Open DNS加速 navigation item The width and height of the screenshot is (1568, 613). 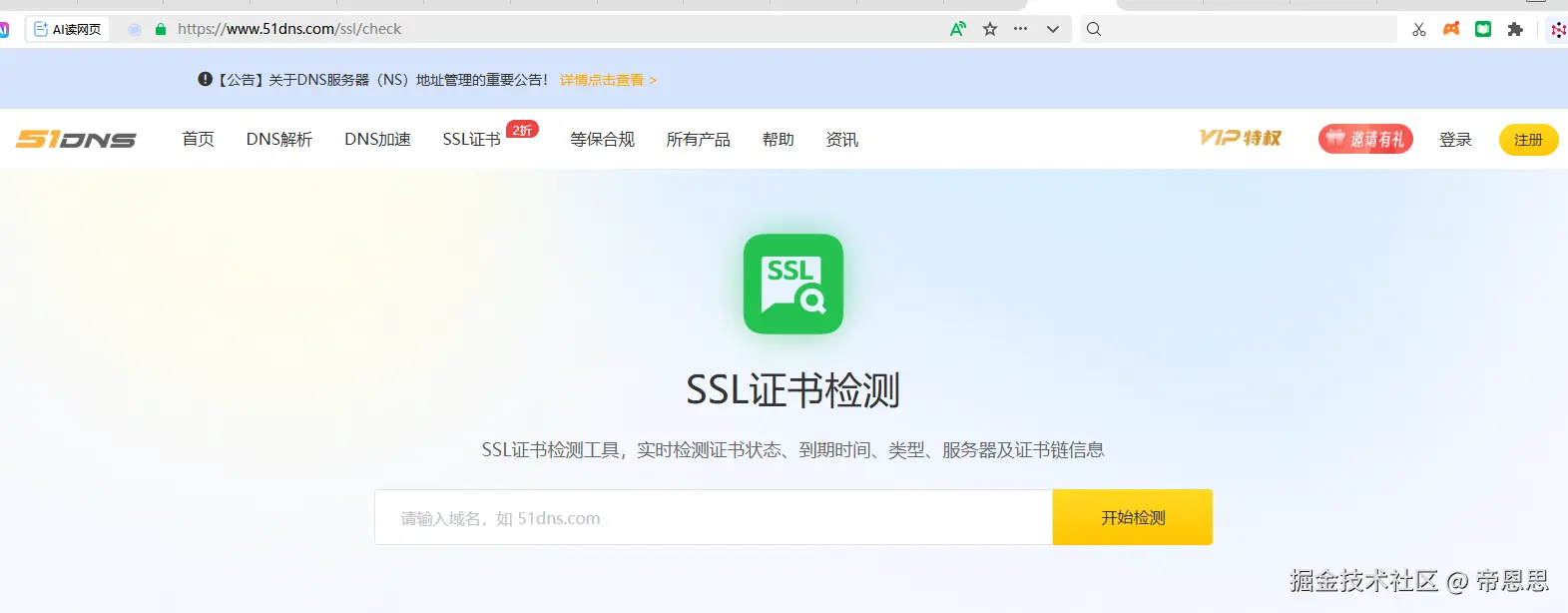pos(377,139)
